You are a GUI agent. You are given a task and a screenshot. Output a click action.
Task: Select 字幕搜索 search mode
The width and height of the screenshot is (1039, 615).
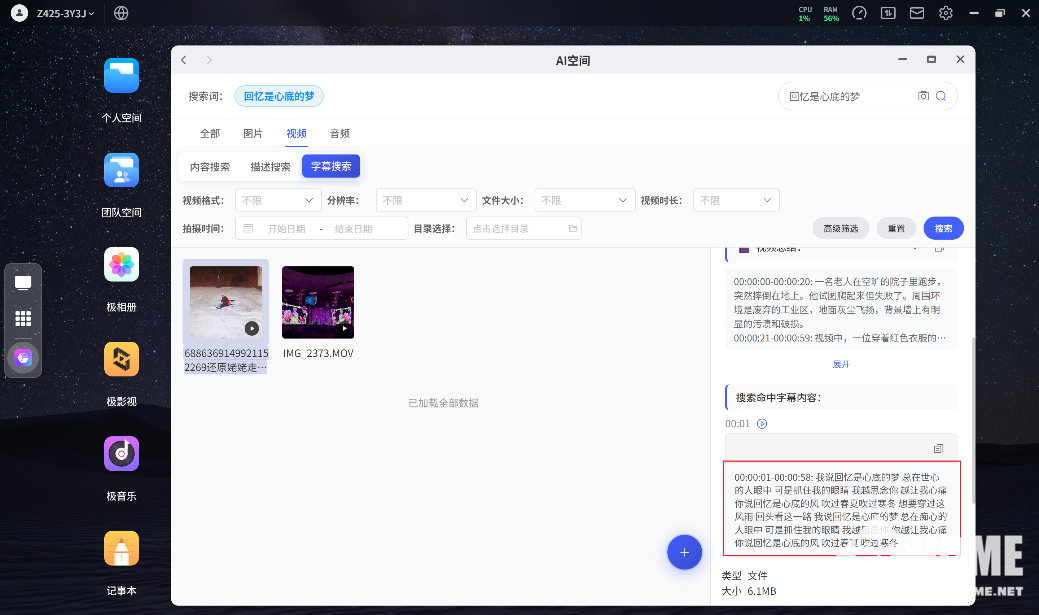(x=331, y=167)
